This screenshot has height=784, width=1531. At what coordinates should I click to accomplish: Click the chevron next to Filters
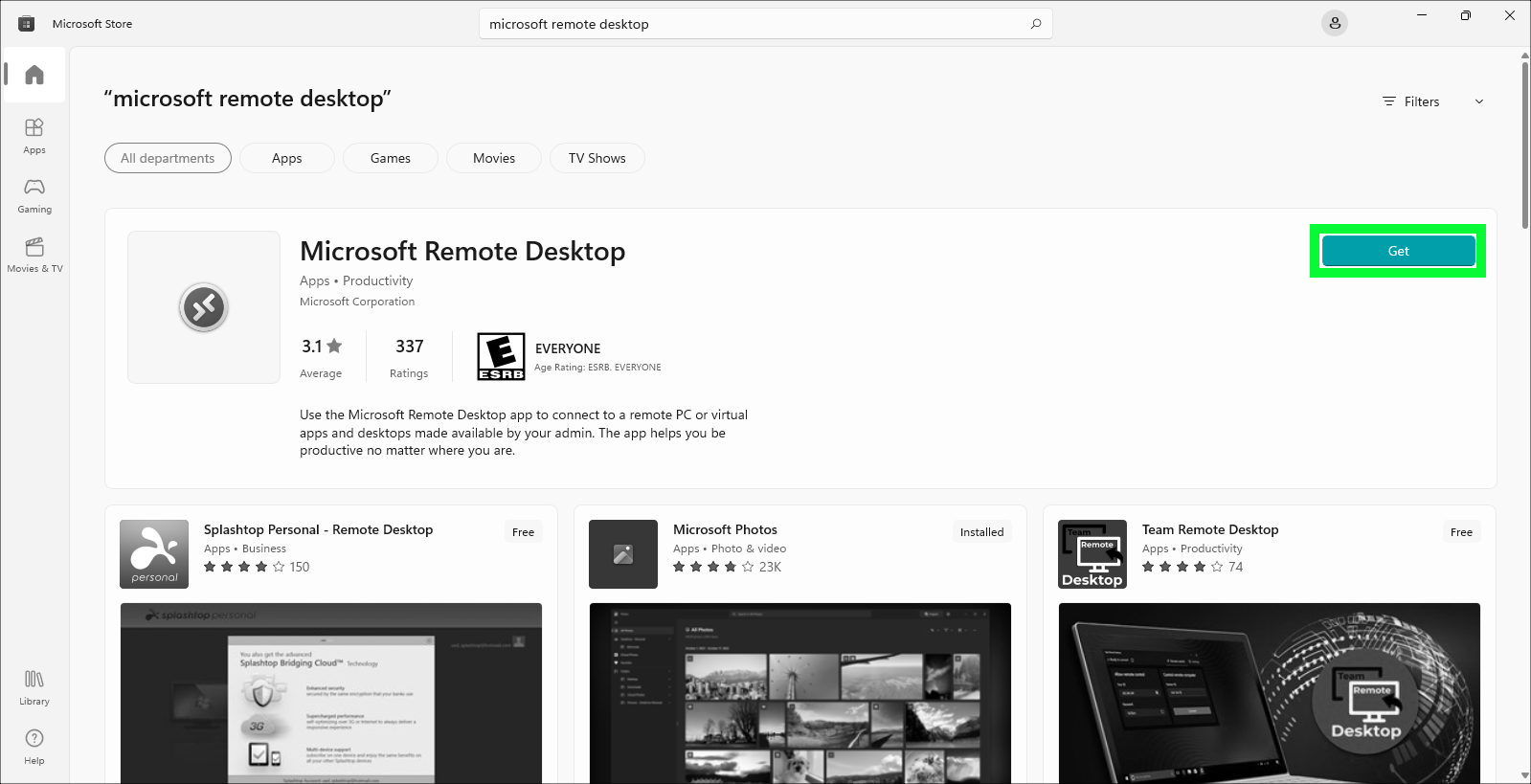(1478, 101)
